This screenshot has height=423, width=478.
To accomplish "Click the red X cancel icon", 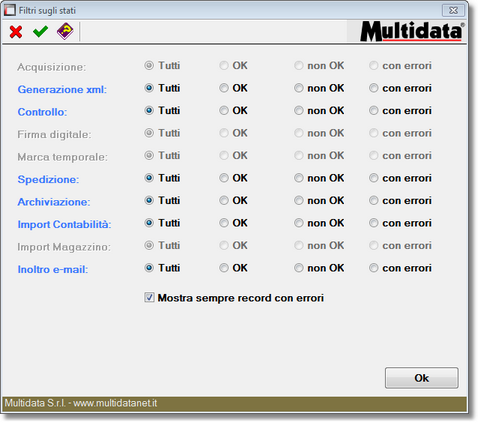I will pyautogui.click(x=16, y=32).
